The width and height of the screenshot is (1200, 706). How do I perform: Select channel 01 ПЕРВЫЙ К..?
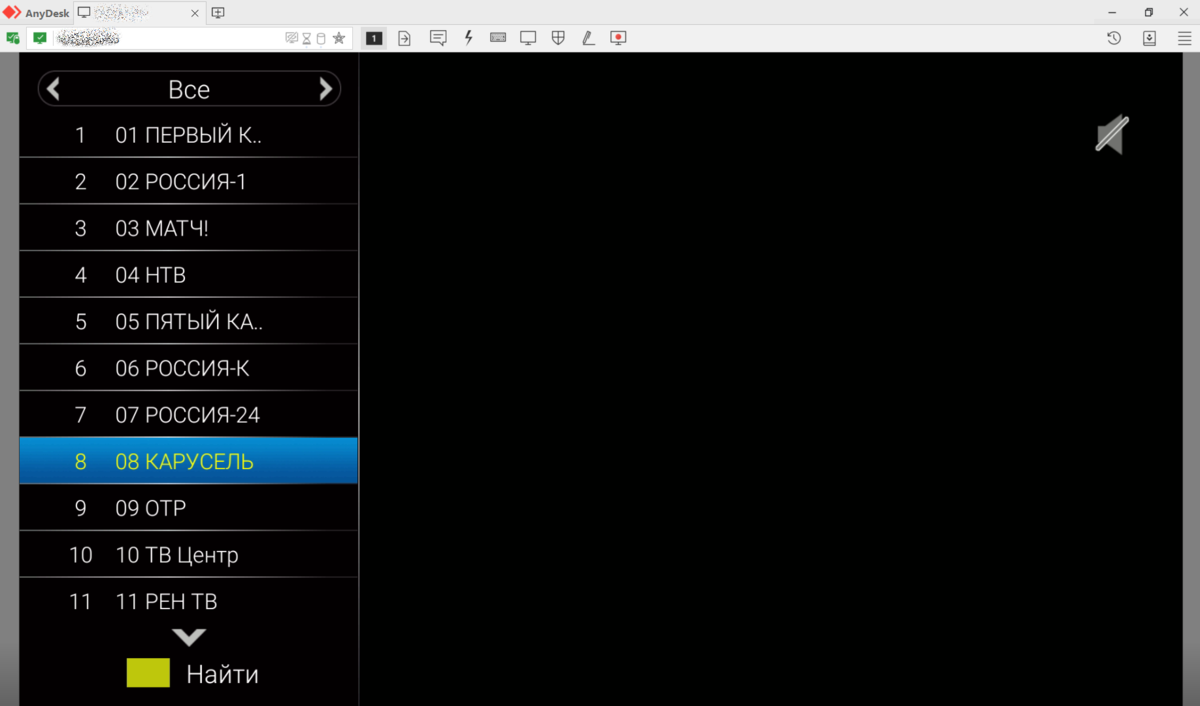[x=188, y=135]
